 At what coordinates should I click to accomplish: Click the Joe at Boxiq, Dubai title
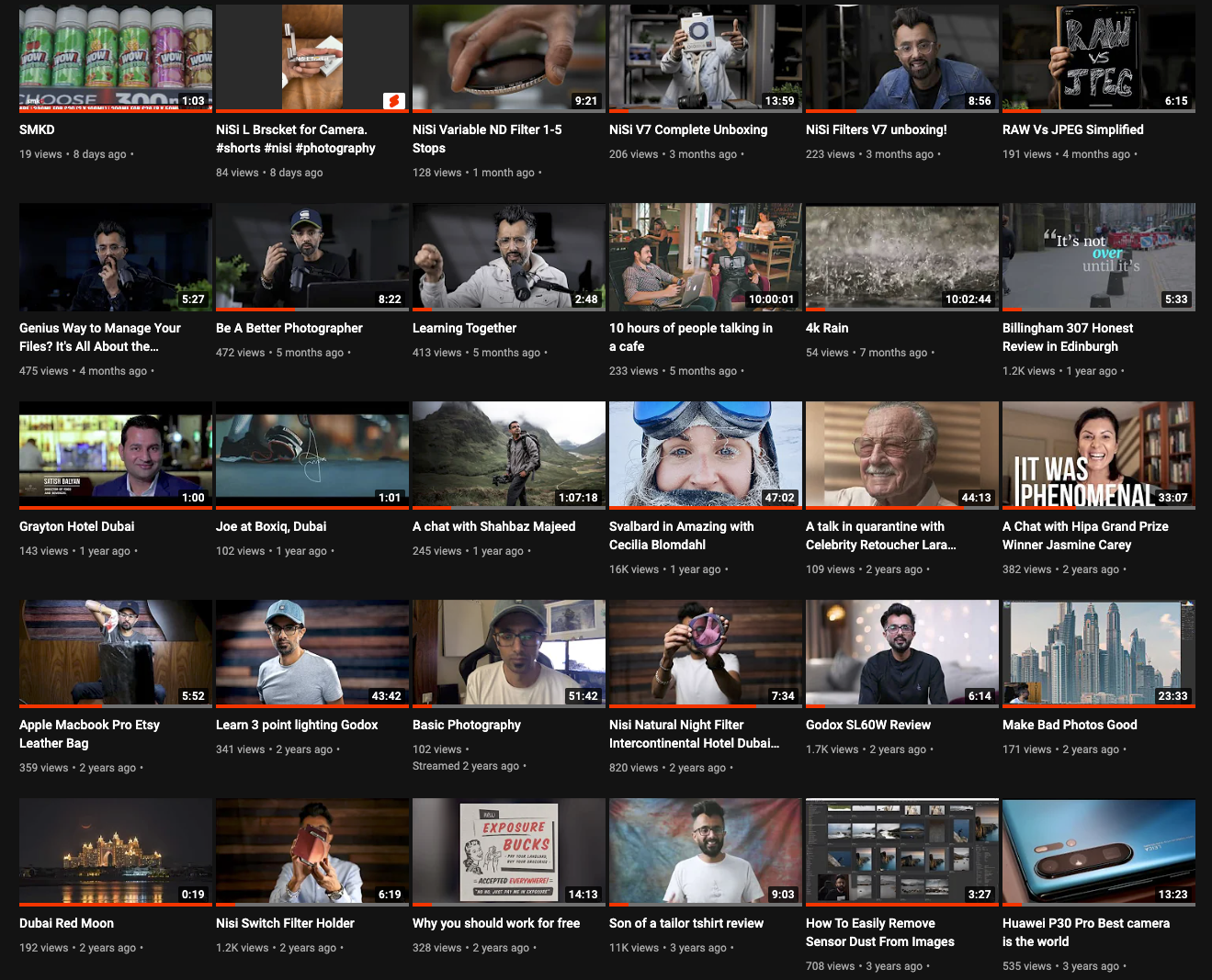(271, 526)
